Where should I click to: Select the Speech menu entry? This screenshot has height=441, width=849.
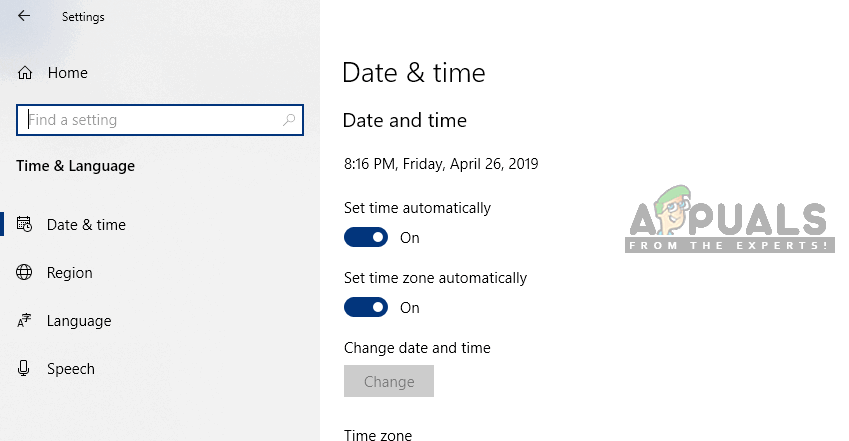71,369
